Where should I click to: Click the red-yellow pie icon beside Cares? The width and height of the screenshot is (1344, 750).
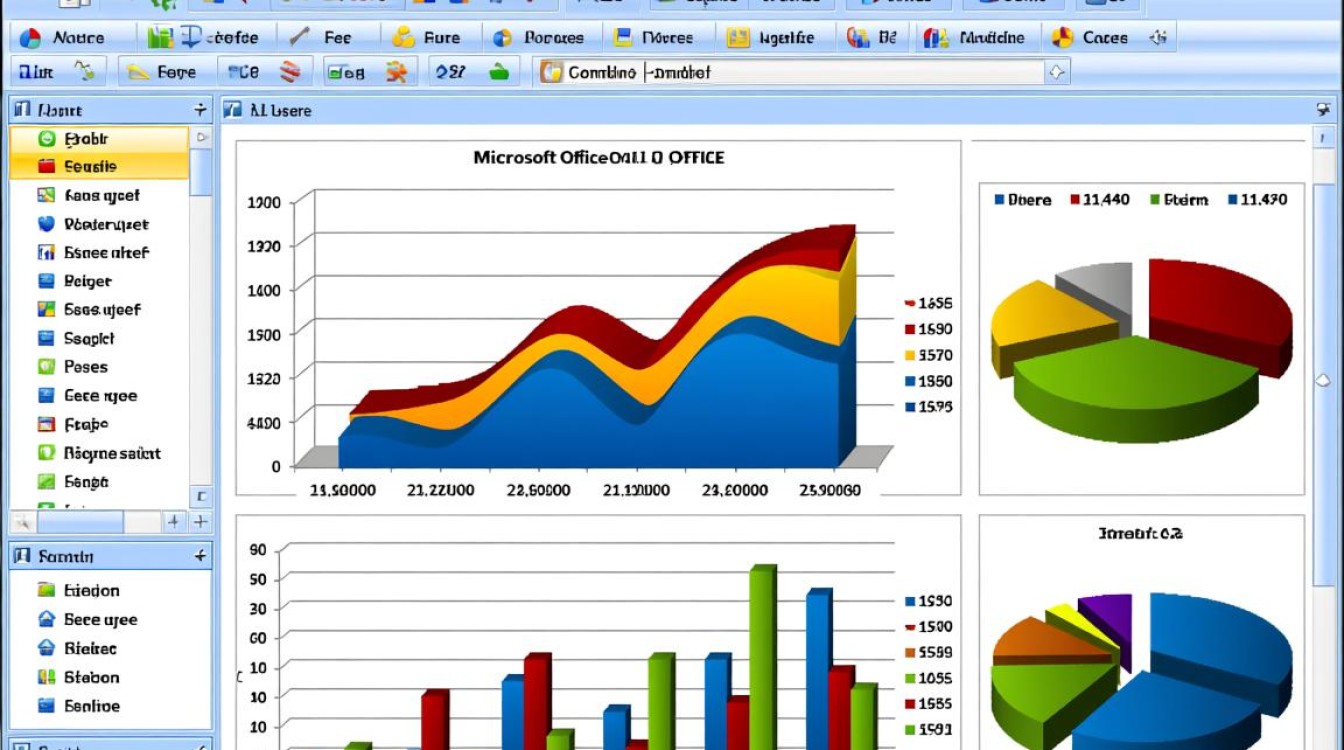pos(1062,38)
